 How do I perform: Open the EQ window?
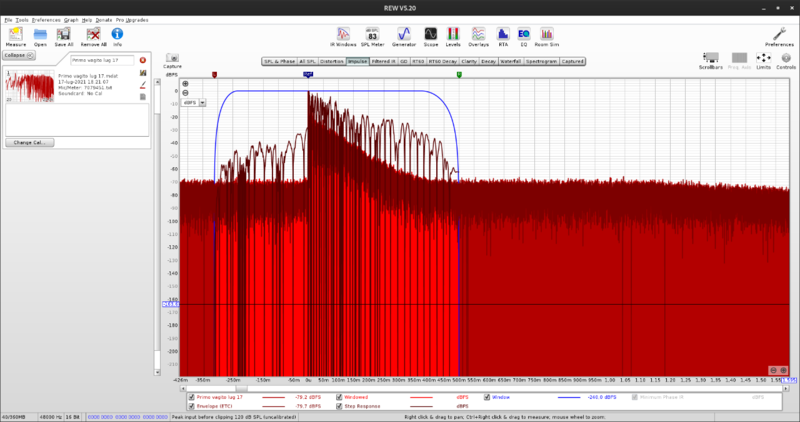(x=523, y=35)
